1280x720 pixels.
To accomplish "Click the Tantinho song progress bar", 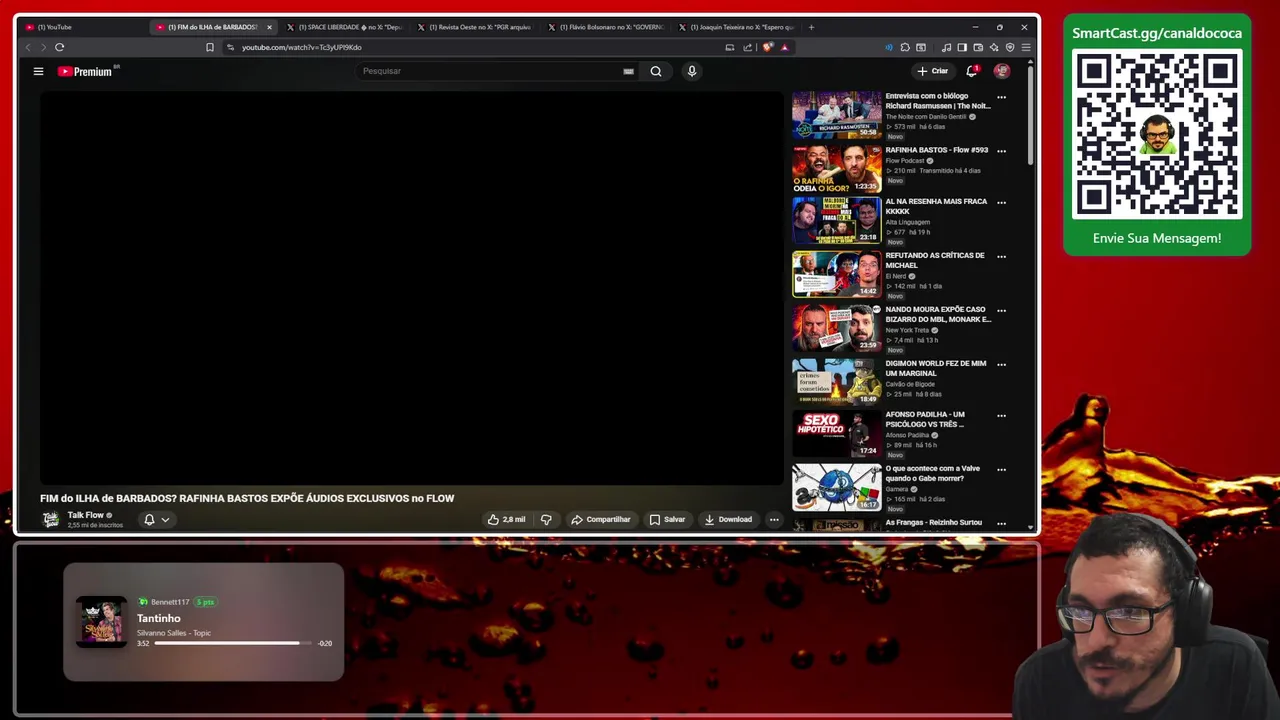I will 233,643.
